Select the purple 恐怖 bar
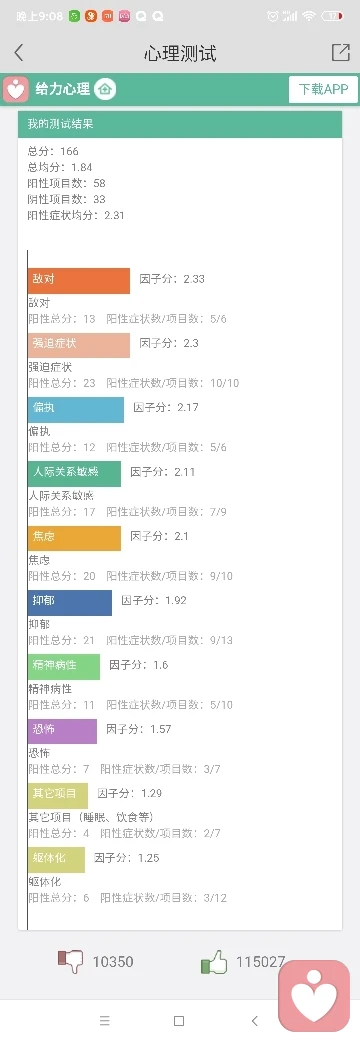The image size is (360, 1042). (62, 731)
